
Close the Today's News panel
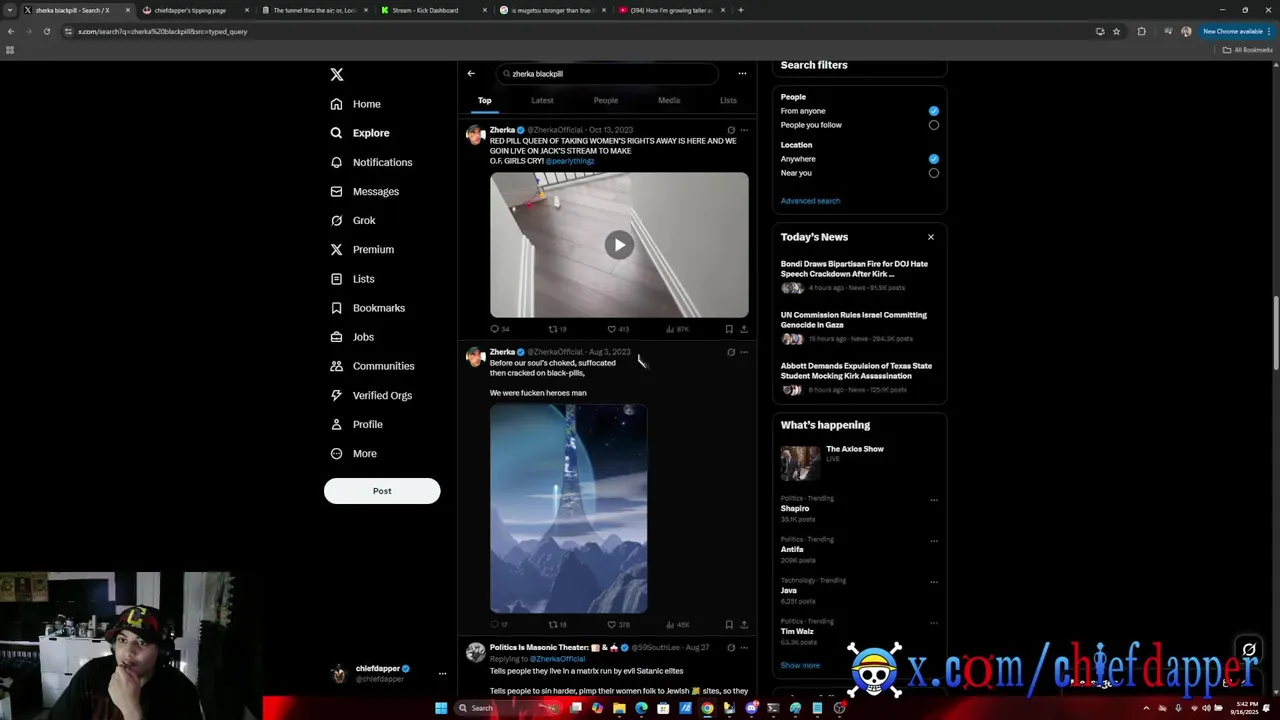click(x=930, y=237)
